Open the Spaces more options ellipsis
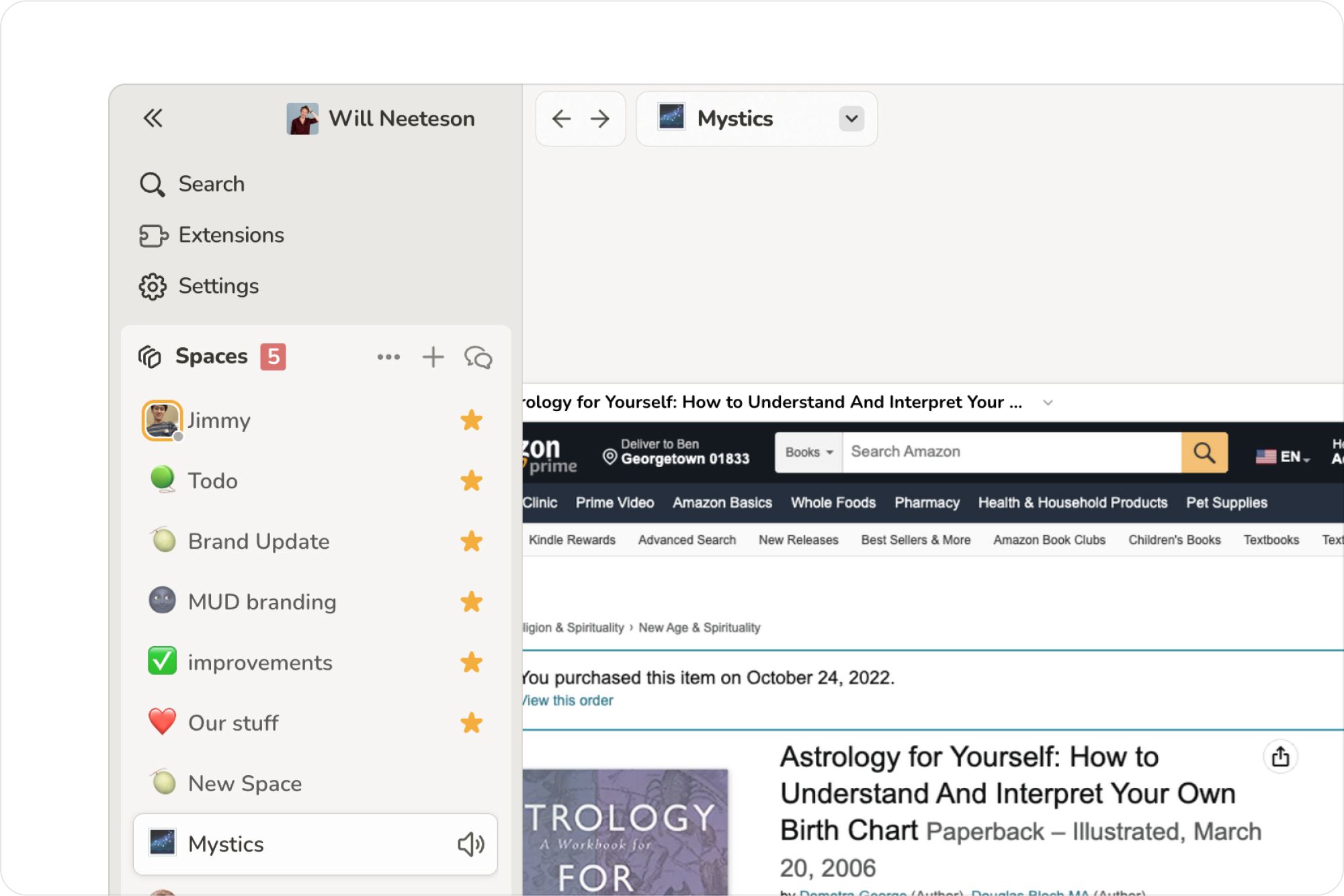 point(388,357)
